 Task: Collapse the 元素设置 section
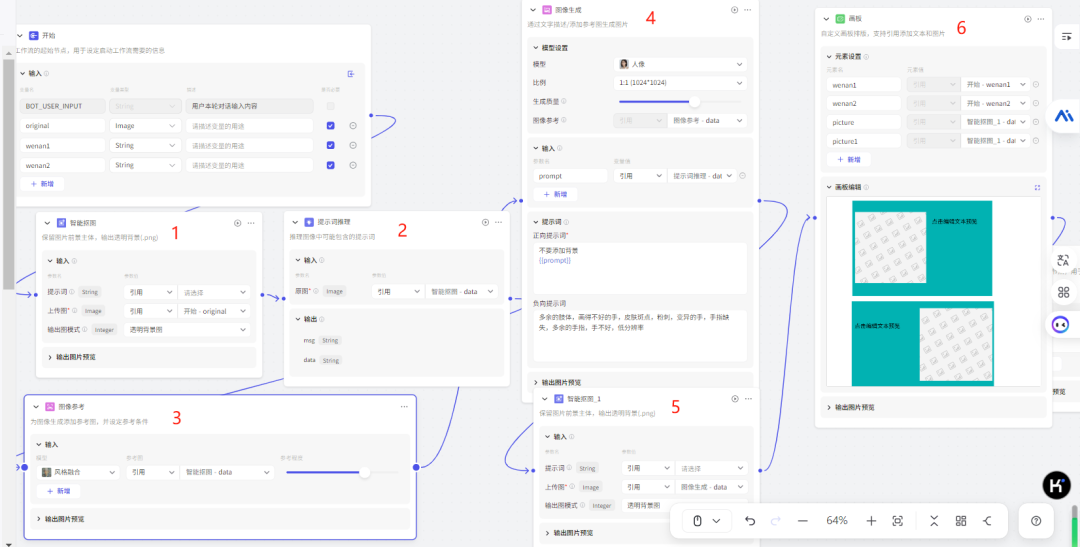pos(829,57)
